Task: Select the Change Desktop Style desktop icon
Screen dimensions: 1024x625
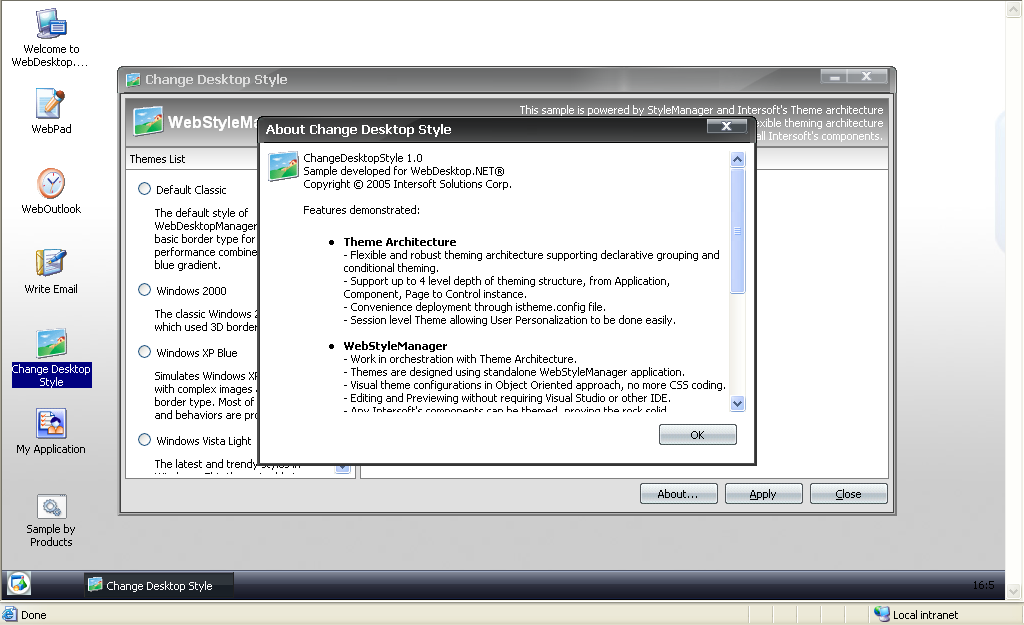Action: click(51, 345)
